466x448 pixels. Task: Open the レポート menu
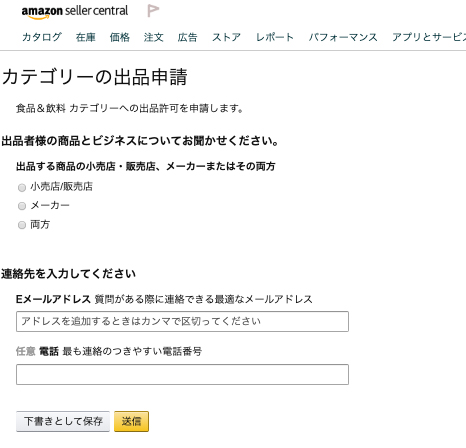(x=275, y=37)
